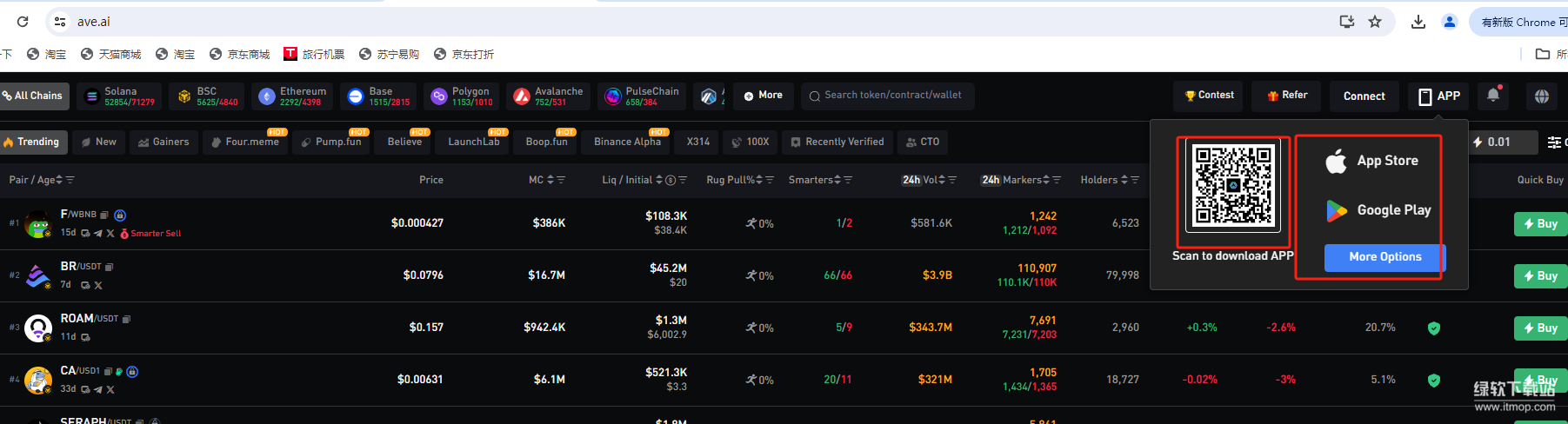Open the Pair / Age filter menu
The height and width of the screenshot is (424, 1568).
[x=70, y=180]
